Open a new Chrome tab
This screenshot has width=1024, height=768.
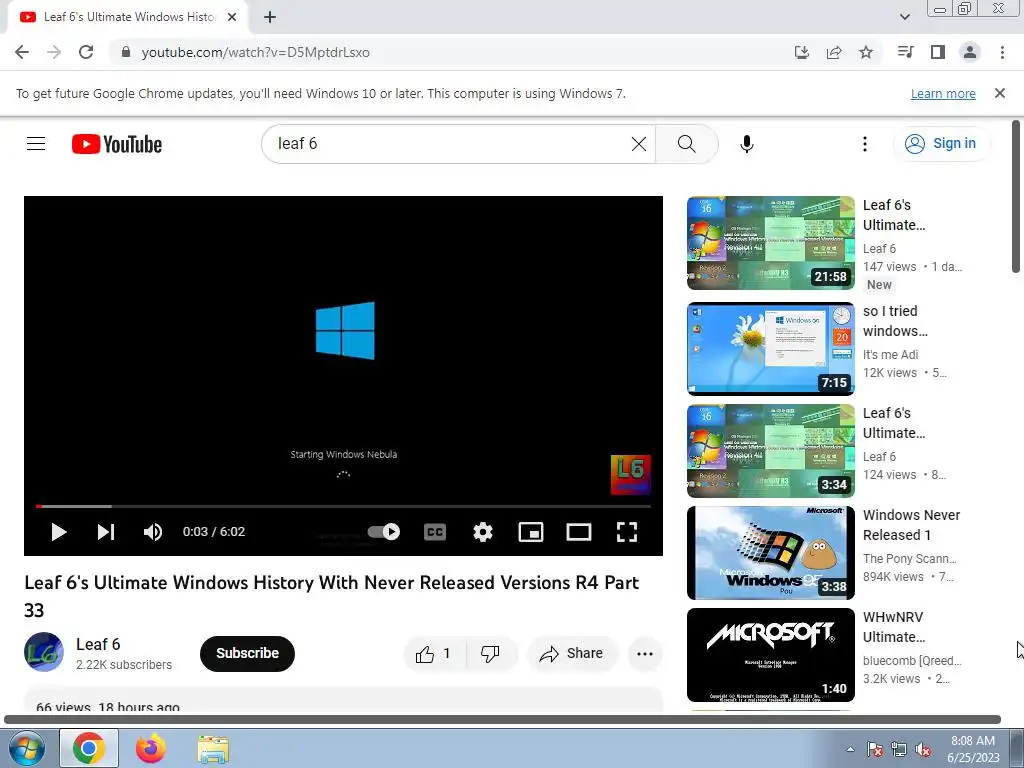click(270, 17)
